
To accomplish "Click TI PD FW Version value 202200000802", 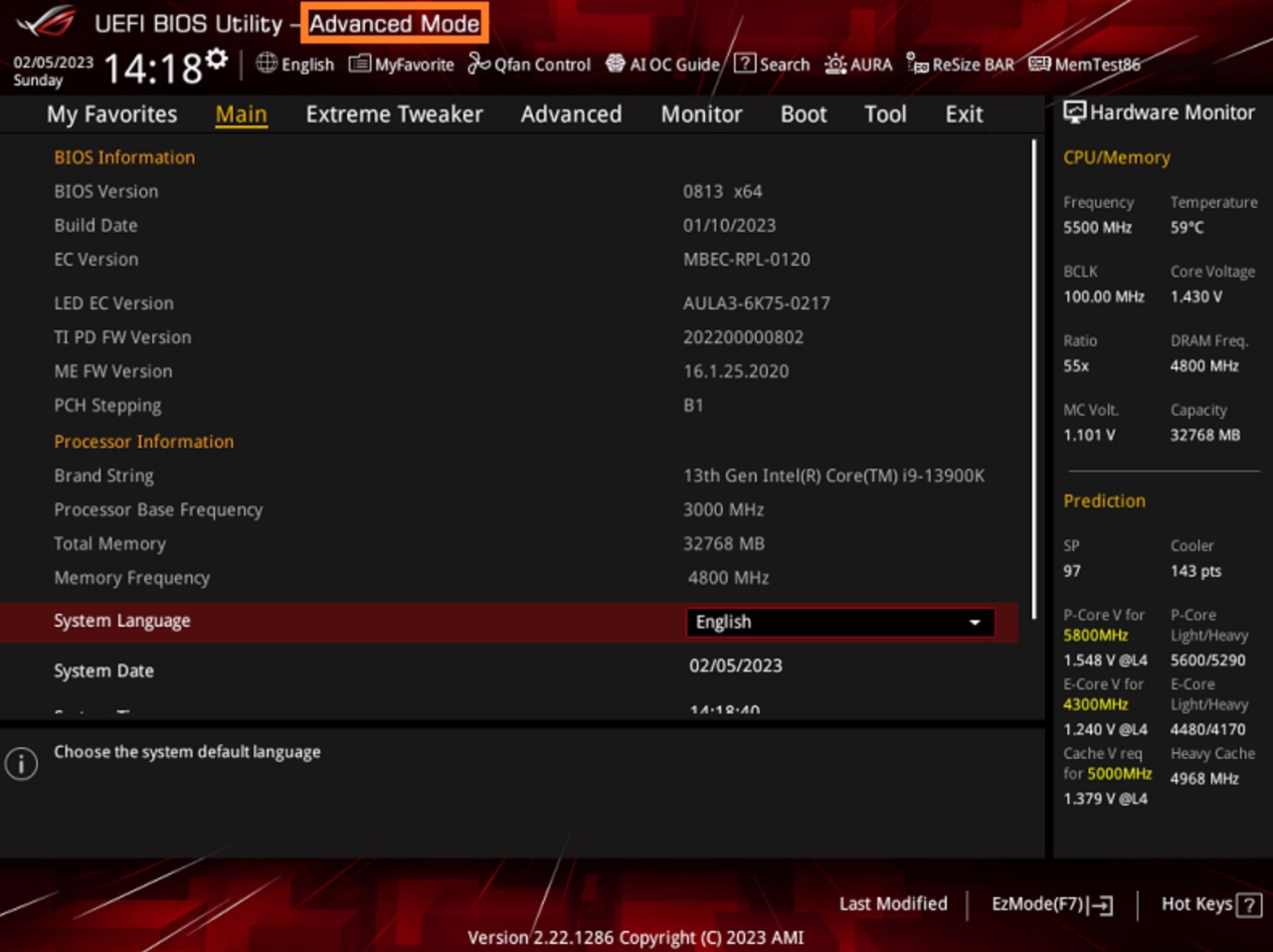I will tap(743, 337).
